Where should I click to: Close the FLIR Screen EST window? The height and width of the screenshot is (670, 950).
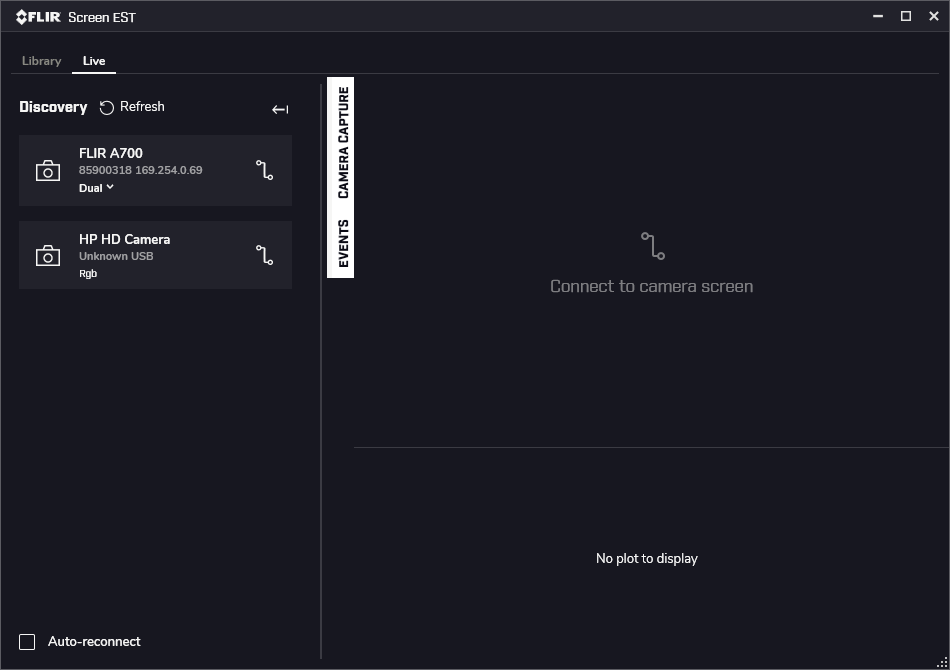coord(934,16)
